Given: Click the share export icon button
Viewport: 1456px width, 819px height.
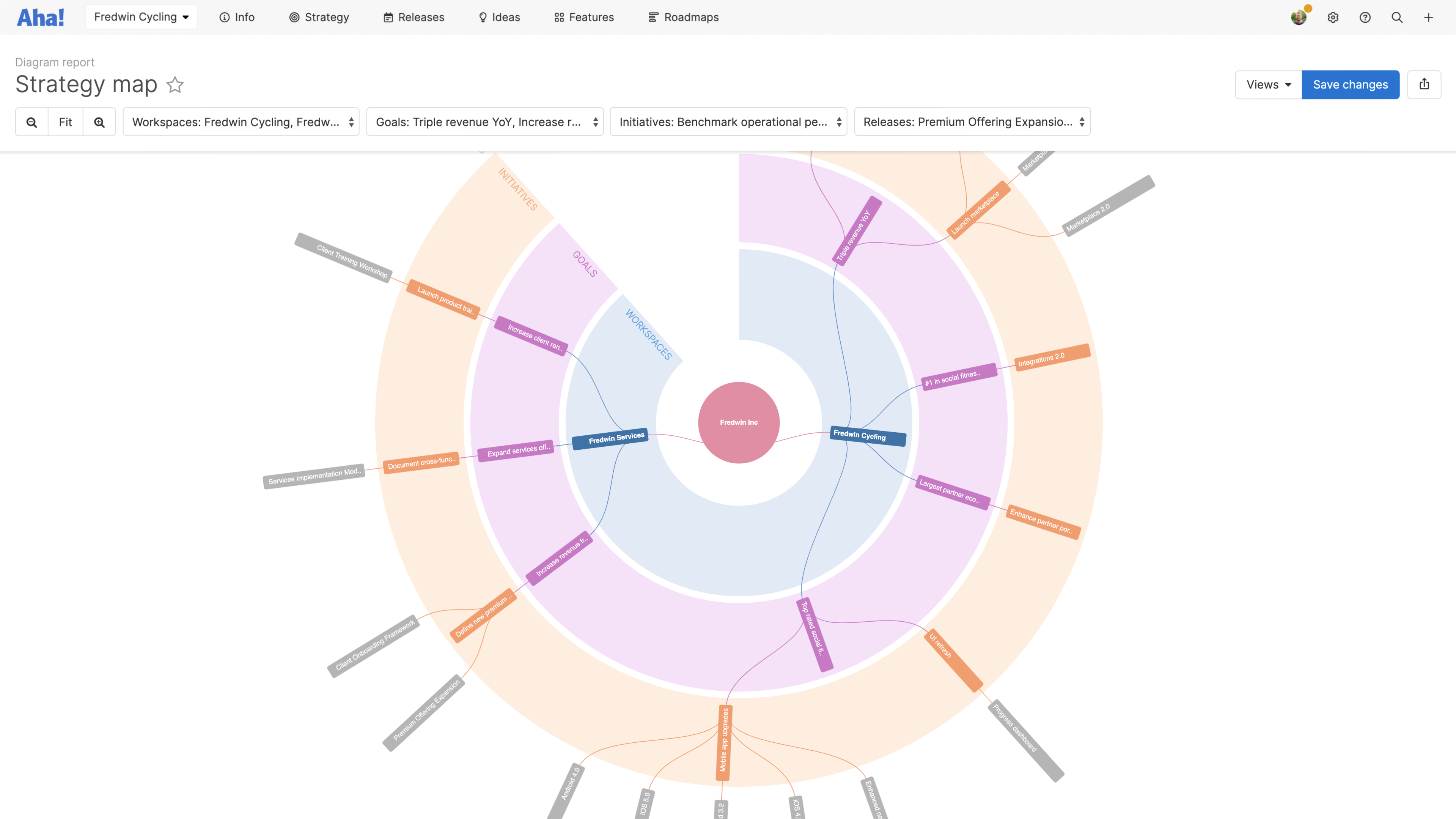Looking at the screenshot, I should [x=1424, y=85].
